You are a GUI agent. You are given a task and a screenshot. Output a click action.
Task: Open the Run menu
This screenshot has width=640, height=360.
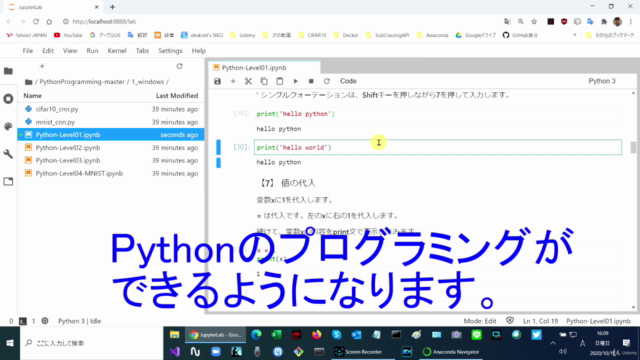coord(92,51)
